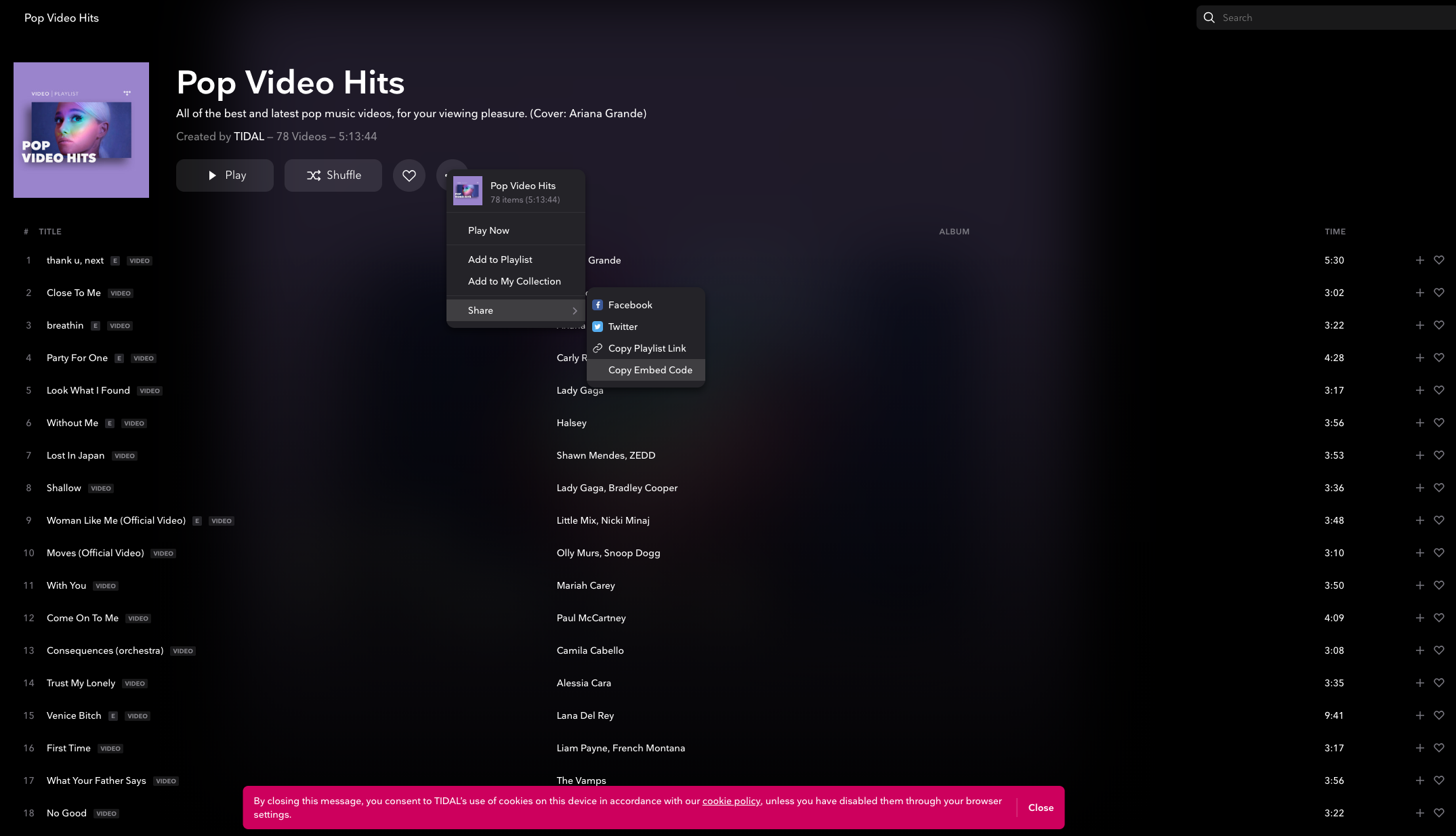Click the TIME column header
The image size is (1456, 836).
coord(1335,232)
